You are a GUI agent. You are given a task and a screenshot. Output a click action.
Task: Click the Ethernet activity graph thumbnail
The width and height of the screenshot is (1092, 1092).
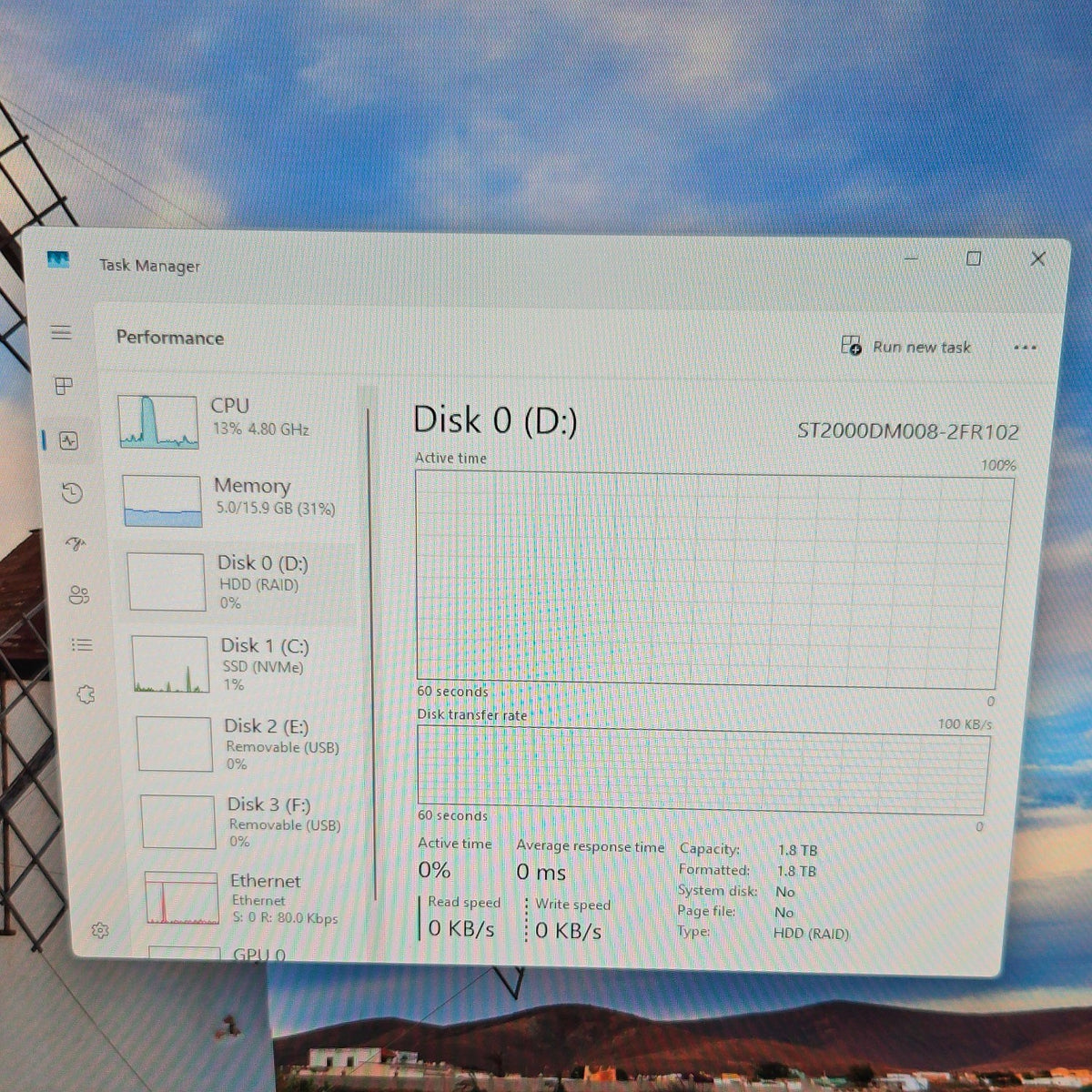pos(182,898)
